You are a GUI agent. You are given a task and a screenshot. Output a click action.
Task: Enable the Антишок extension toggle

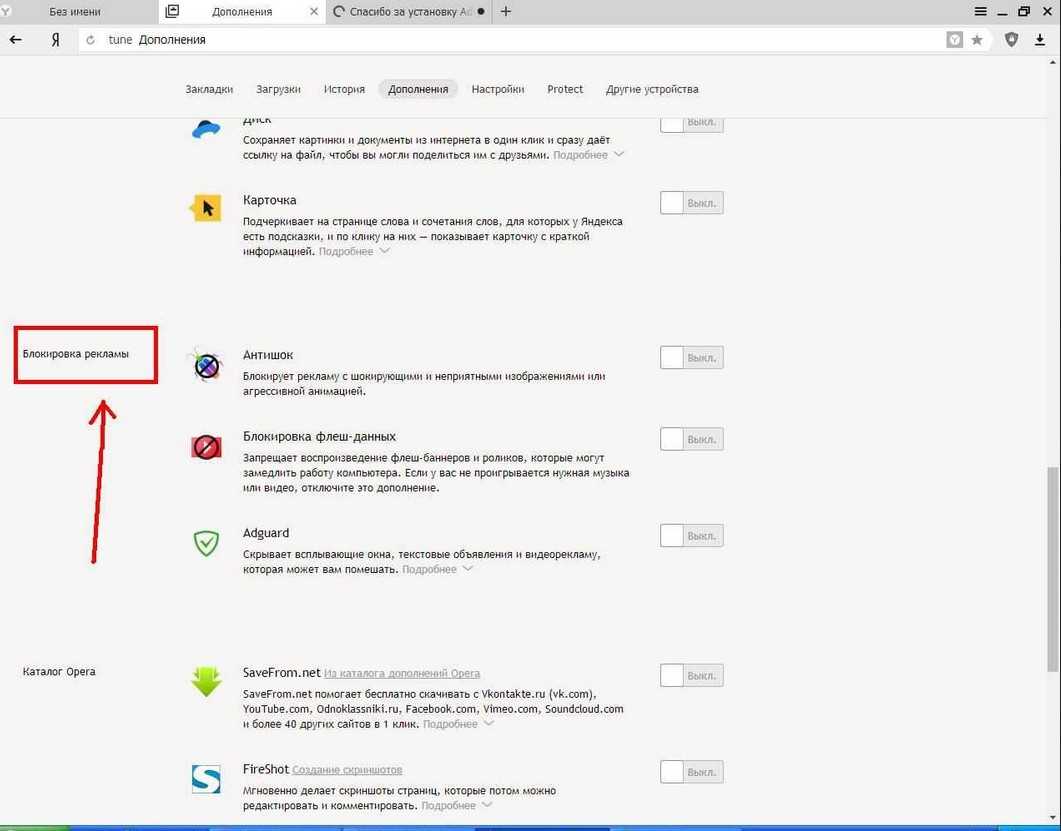coord(691,357)
